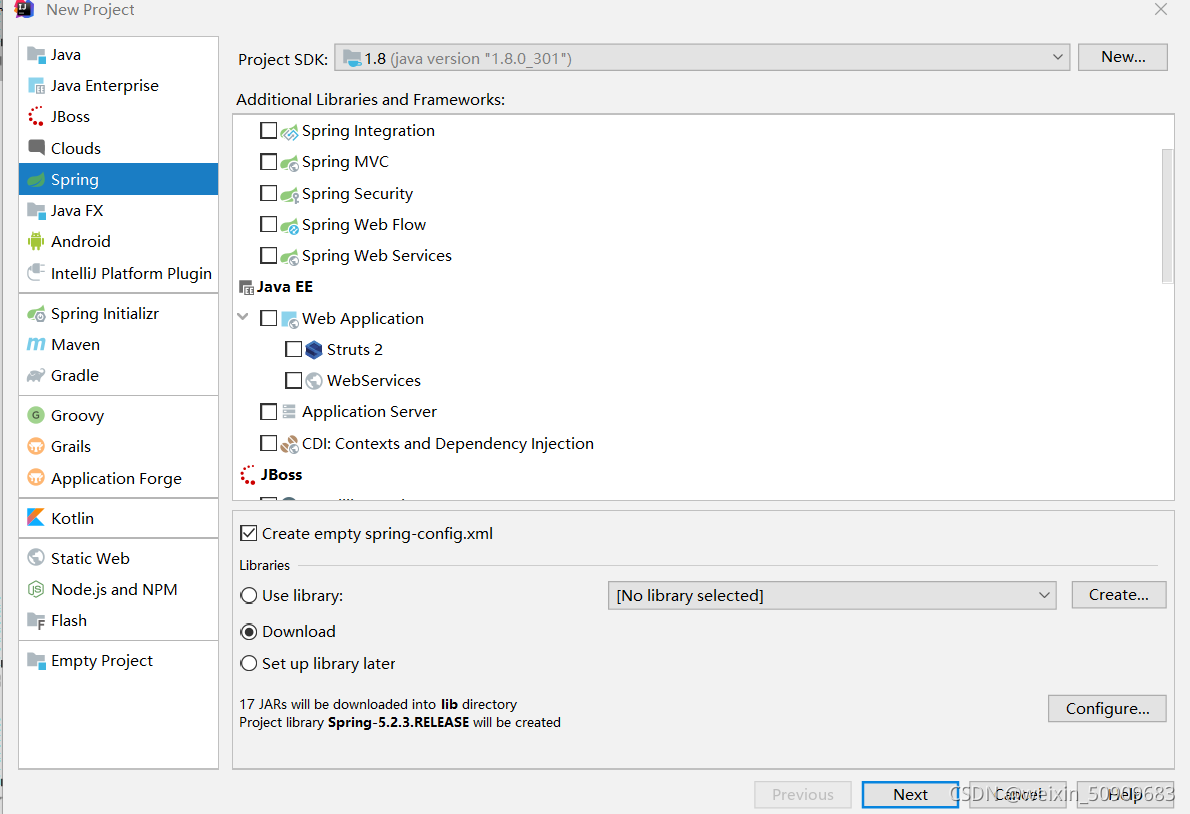Click the JBoss red dotted icon in sidebar

pos(36,117)
